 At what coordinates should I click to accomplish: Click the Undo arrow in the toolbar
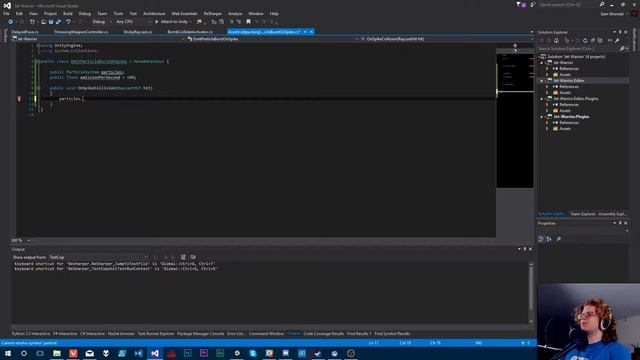click(x=68, y=22)
